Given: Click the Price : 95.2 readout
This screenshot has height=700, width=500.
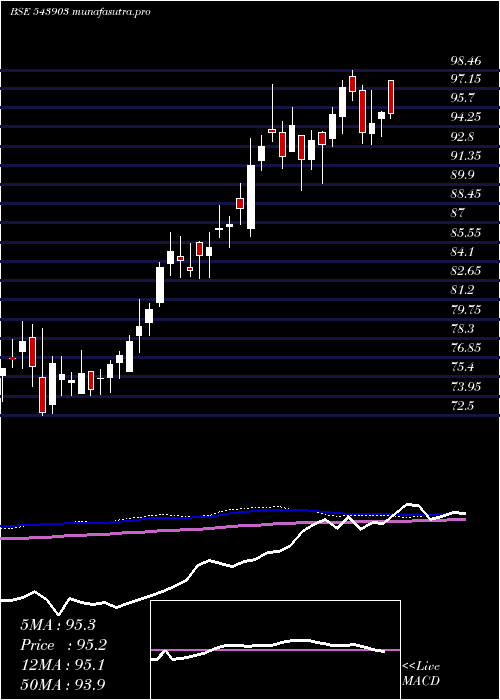Looking at the screenshot, I should coord(64,645).
